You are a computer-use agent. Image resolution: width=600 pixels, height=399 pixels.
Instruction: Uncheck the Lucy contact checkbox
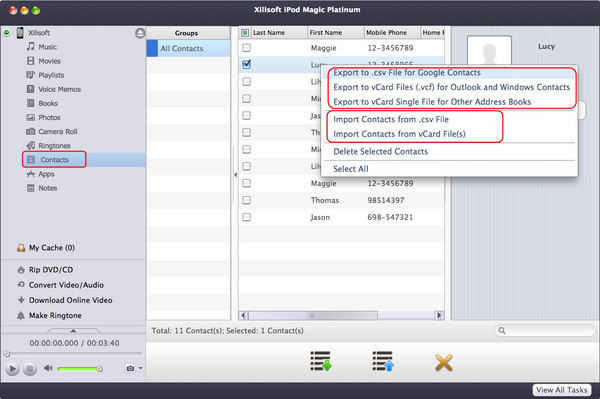[247, 64]
